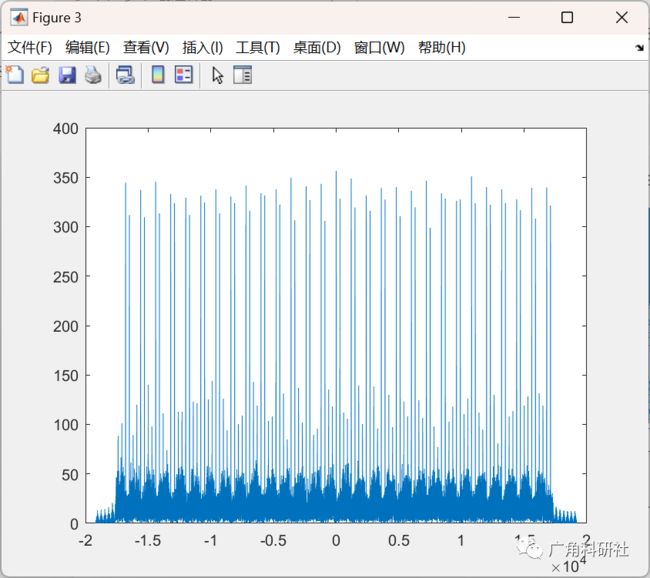Minimize the Figure 3 window
This screenshot has width=650, height=578.
pos(514,17)
